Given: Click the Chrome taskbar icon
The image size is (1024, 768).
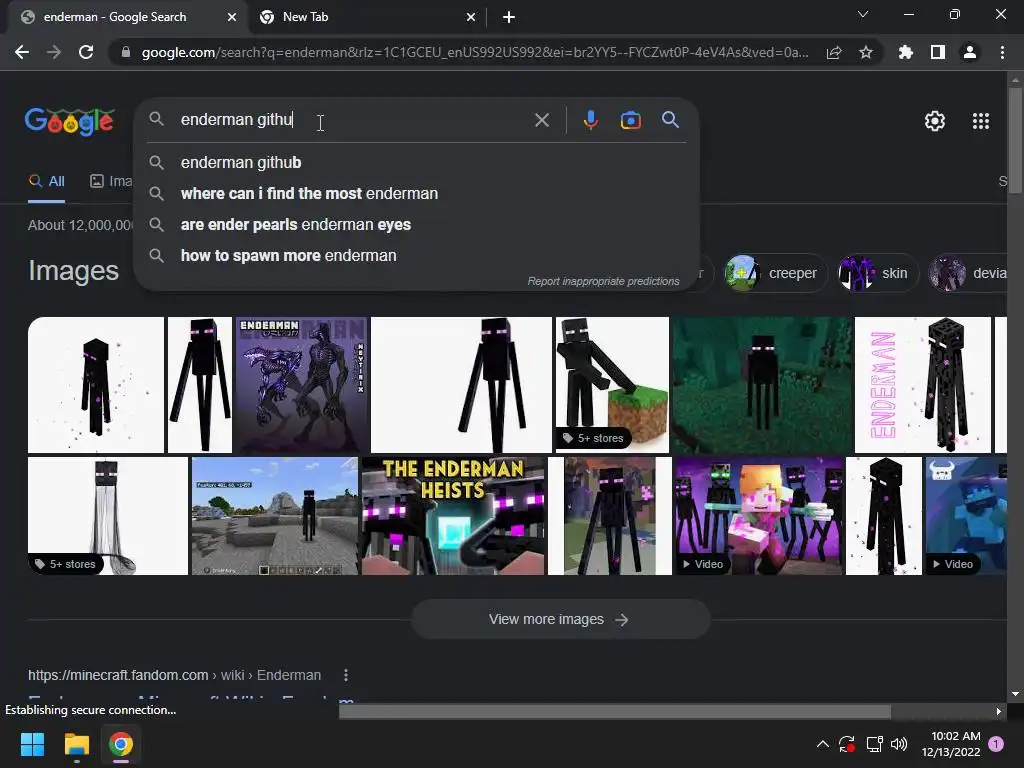Looking at the screenshot, I should tap(121, 744).
